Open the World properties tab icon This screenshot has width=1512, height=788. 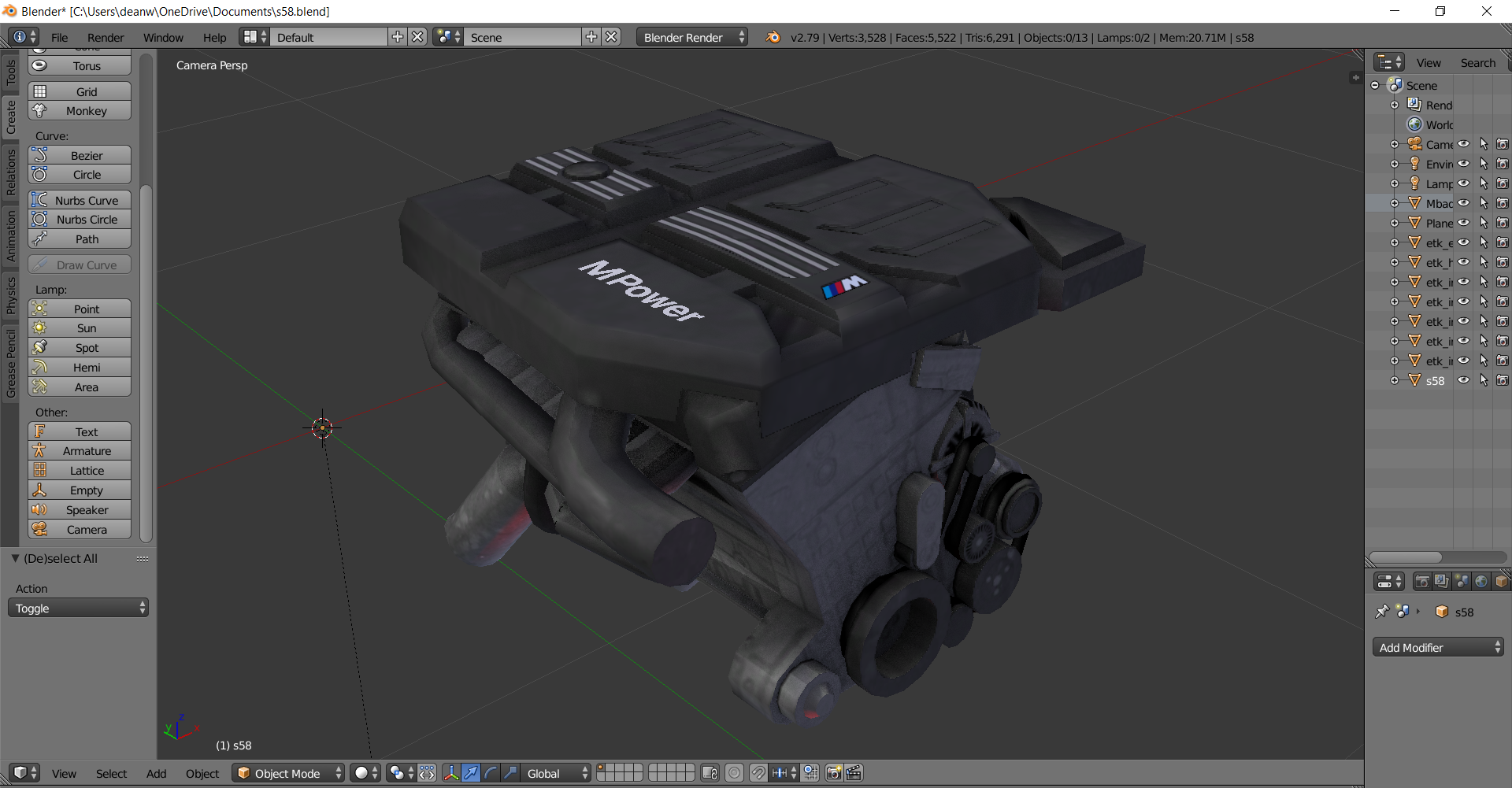point(1481,582)
